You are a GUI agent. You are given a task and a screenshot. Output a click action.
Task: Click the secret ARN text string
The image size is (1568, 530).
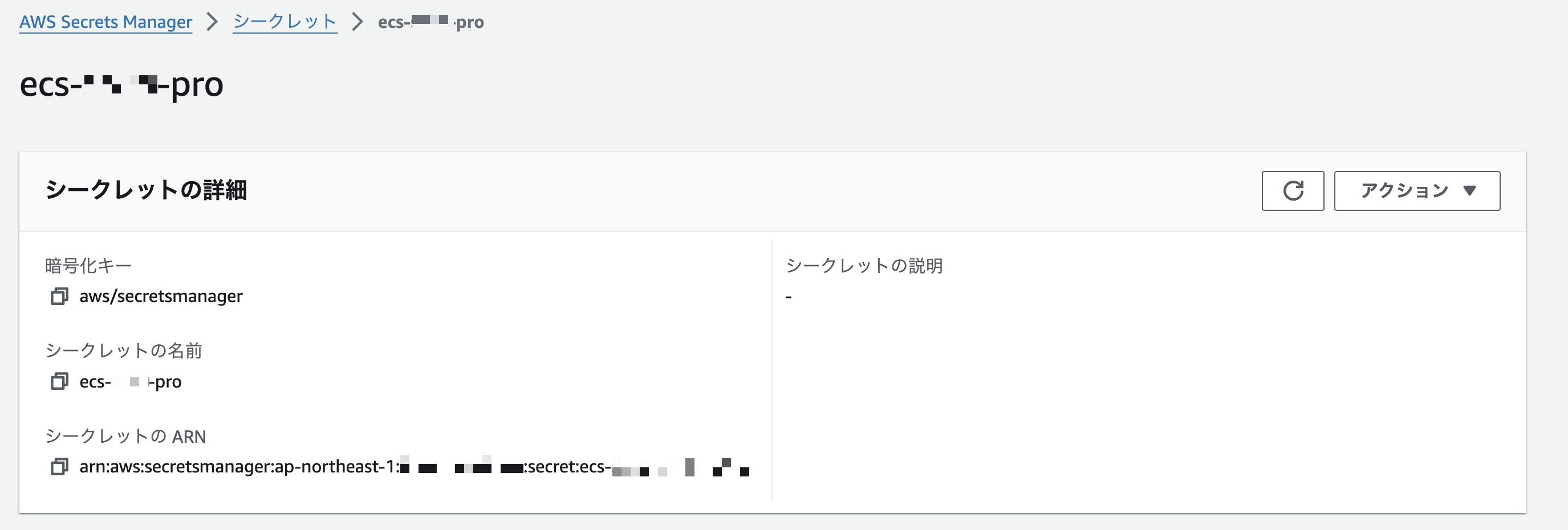click(x=414, y=467)
